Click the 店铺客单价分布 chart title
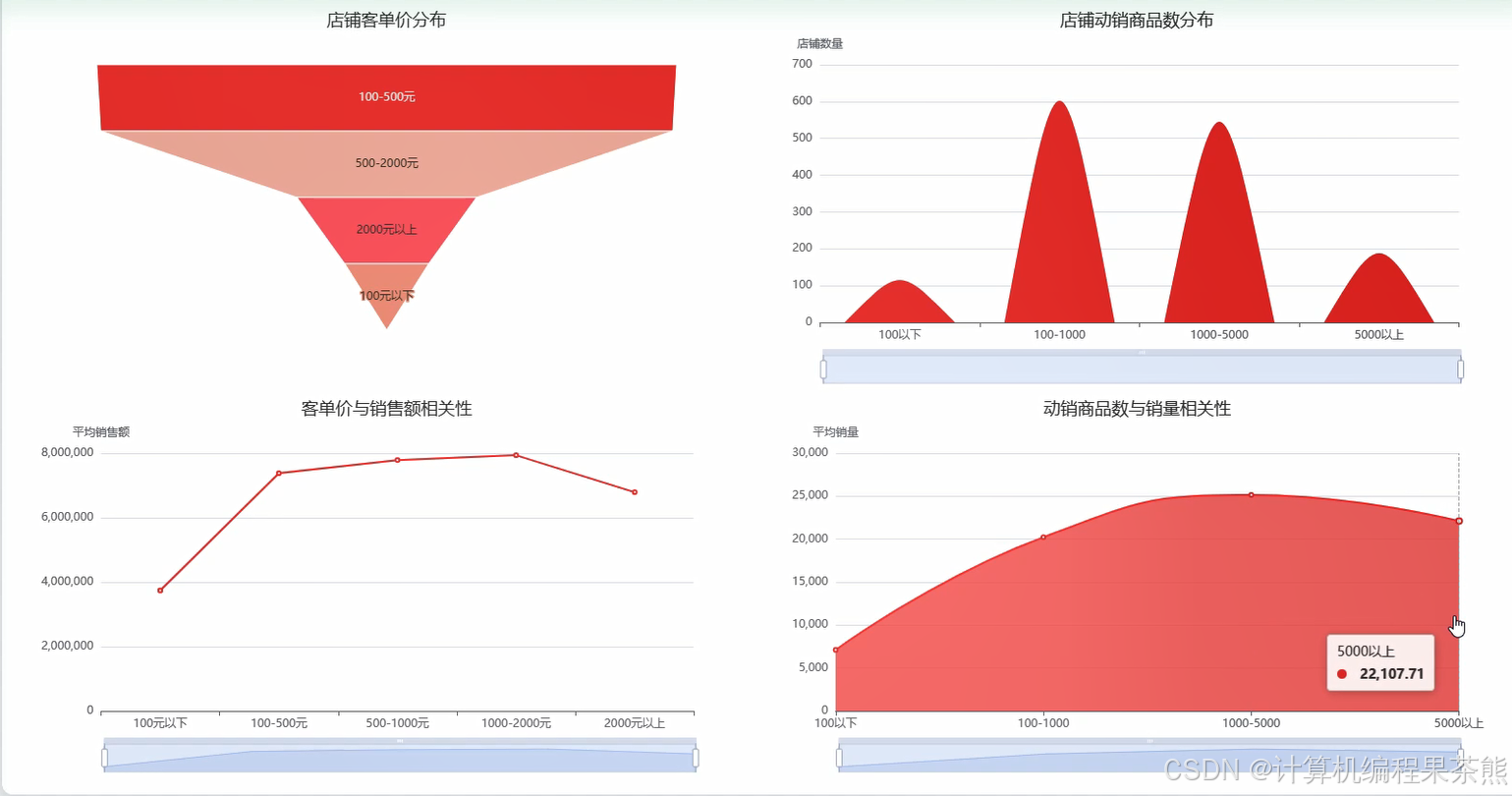 point(386,20)
